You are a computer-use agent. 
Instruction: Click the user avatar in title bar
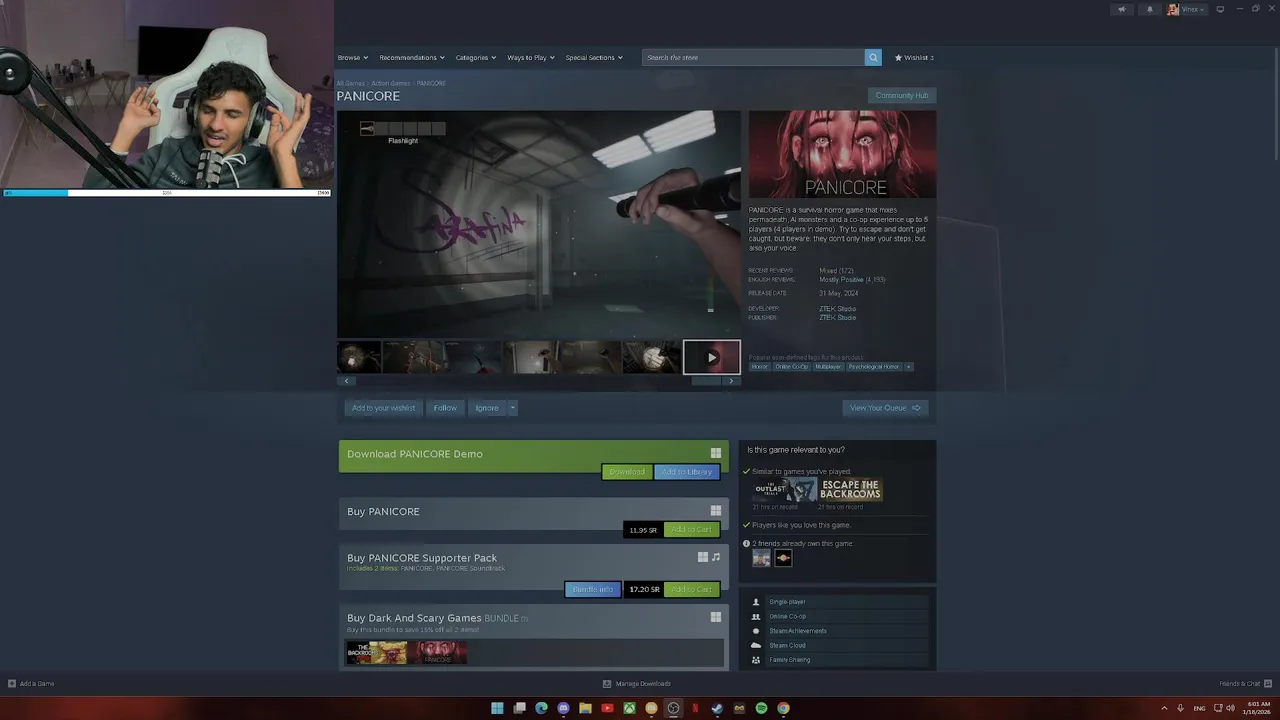(x=1173, y=9)
